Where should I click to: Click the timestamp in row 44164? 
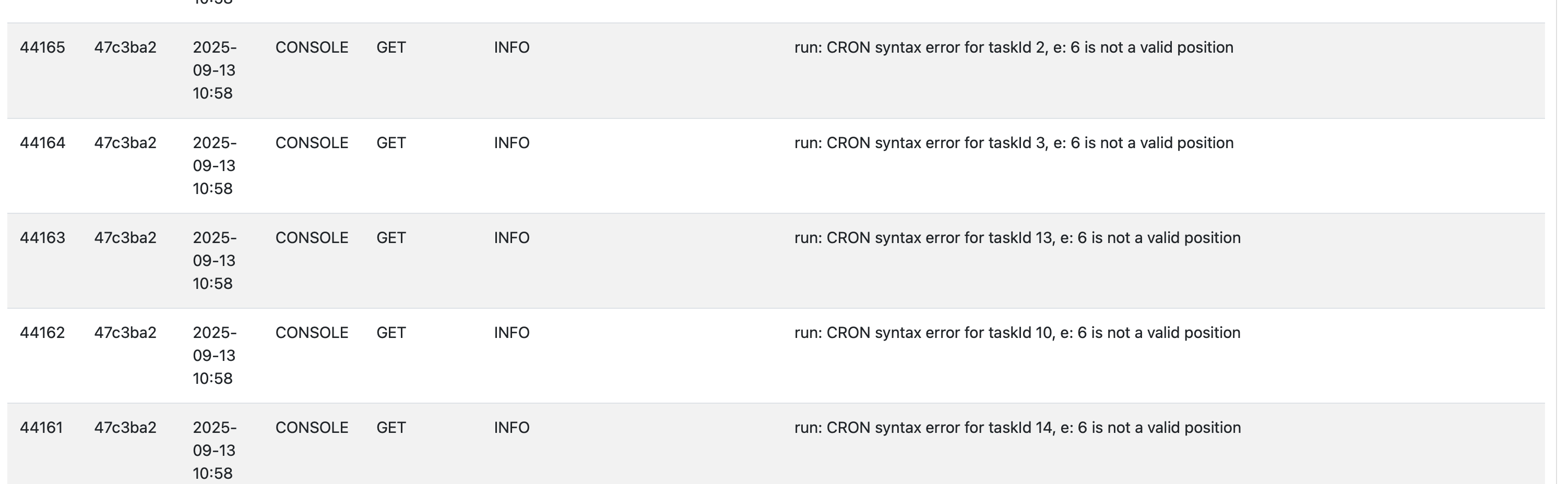[x=213, y=165]
